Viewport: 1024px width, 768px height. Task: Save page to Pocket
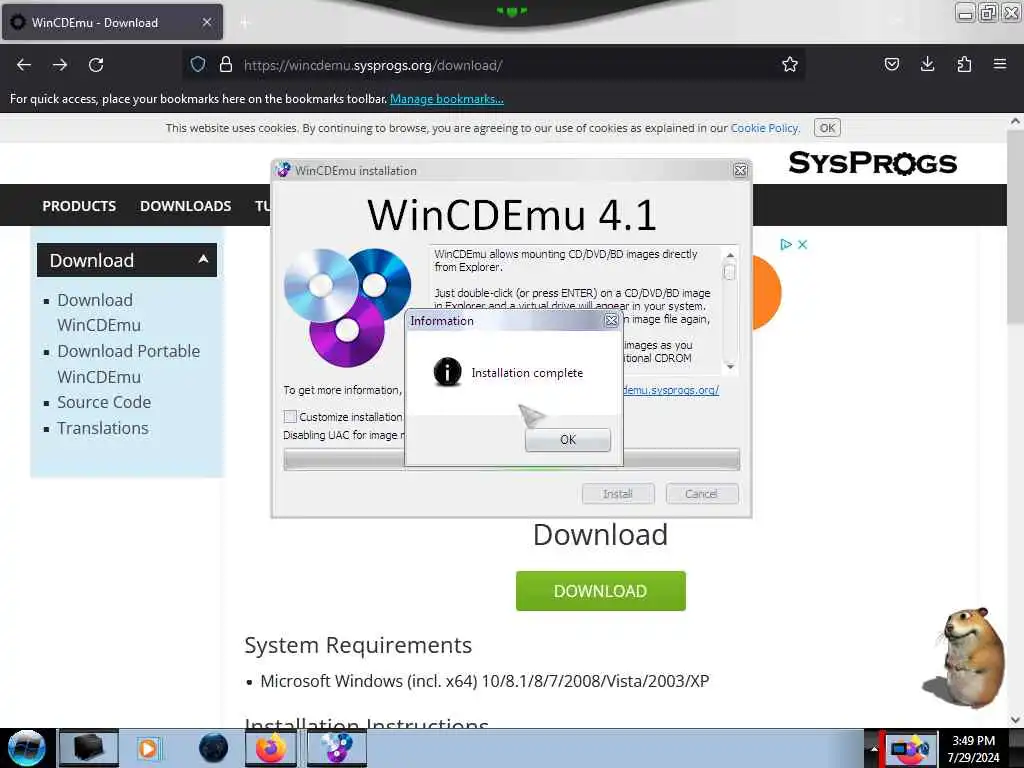pyautogui.click(x=891, y=65)
